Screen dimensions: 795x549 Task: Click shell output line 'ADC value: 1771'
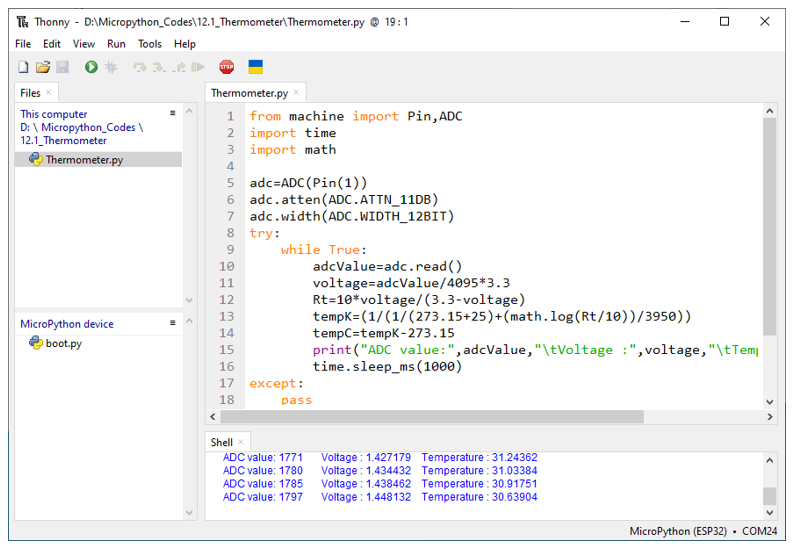[x=263, y=457]
